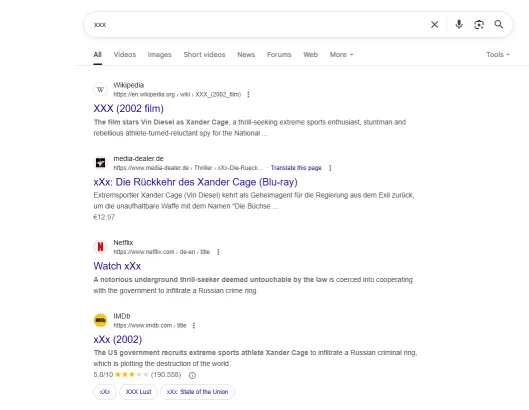This screenshot has height=410, width=529.
Task: Start voice search with the microphone icon
Action: point(458,25)
